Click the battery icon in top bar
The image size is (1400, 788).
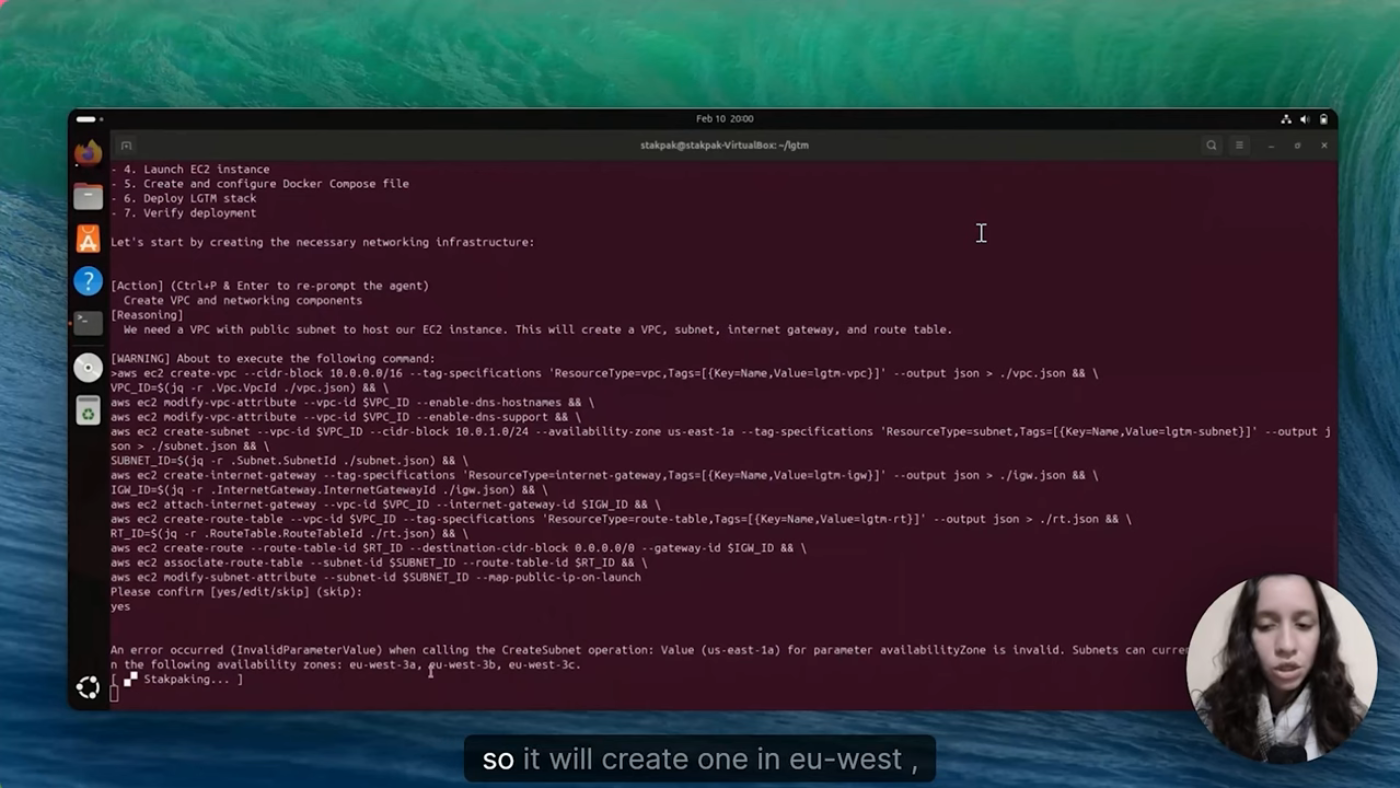1324,119
